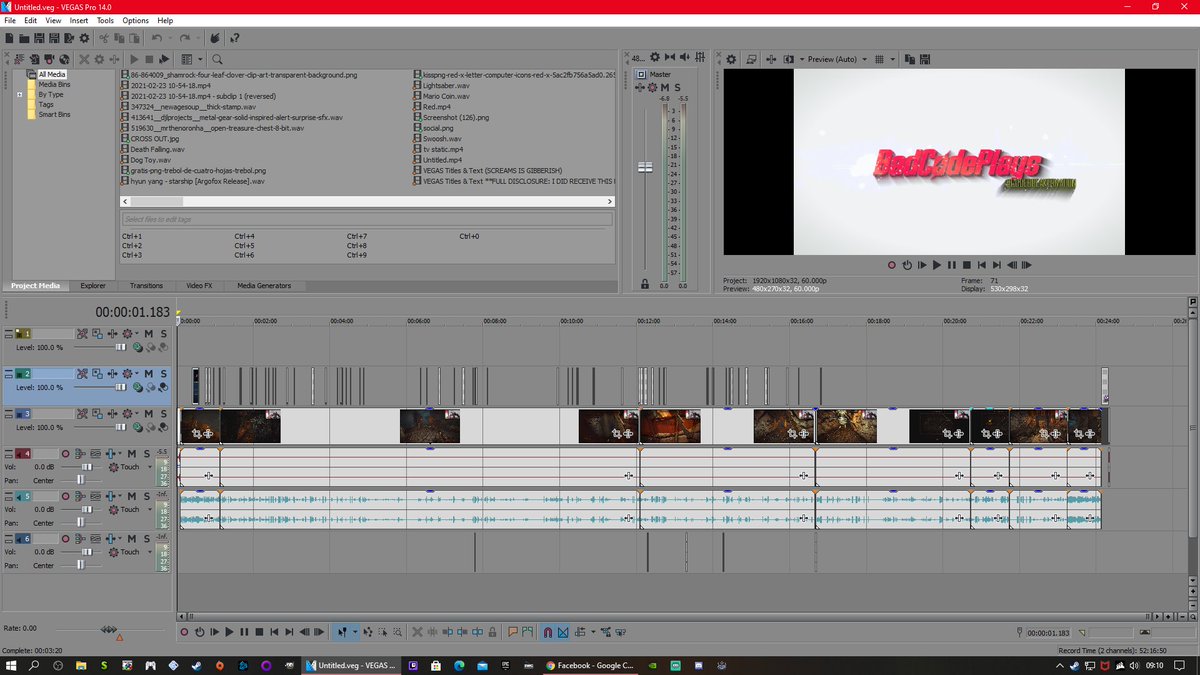Open Touch automation dropdown on track 6
Screen dimensions: 1200x675
(150, 552)
